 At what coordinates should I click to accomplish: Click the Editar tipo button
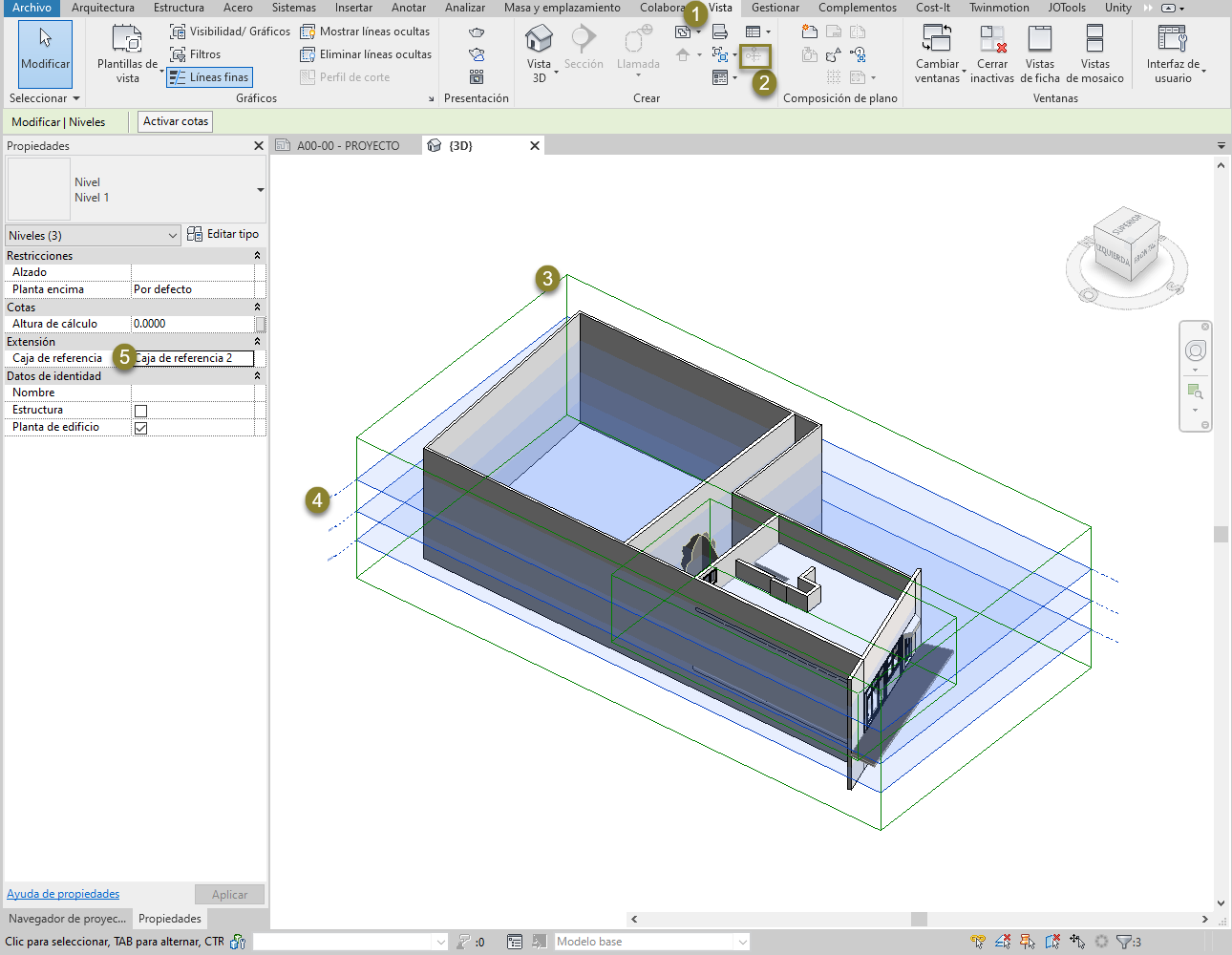pyautogui.click(x=223, y=234)
